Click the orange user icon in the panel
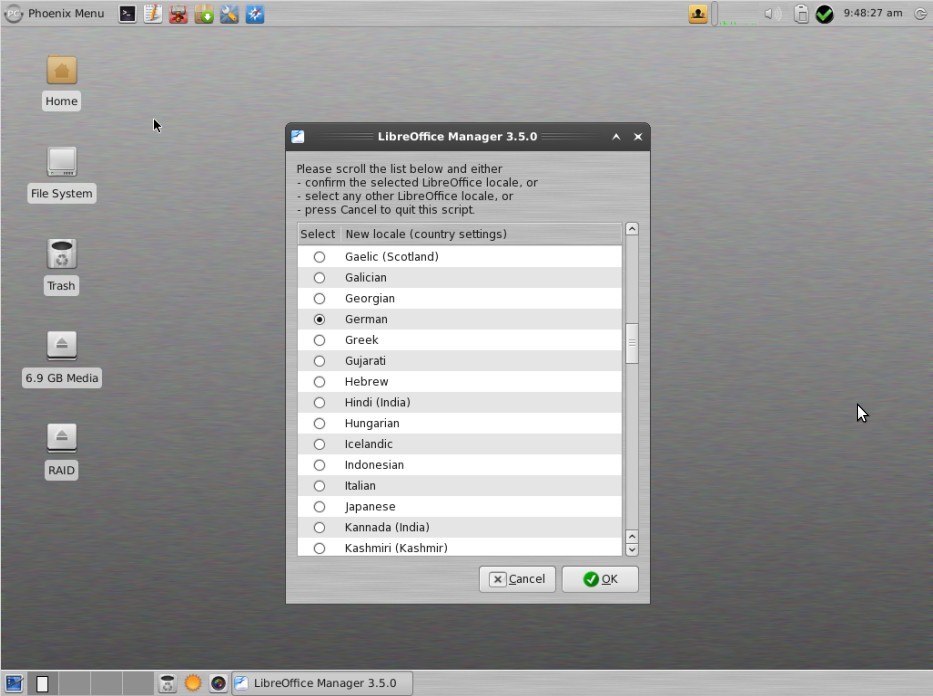Viewport: 933px width, 696px height. [698, 14]
